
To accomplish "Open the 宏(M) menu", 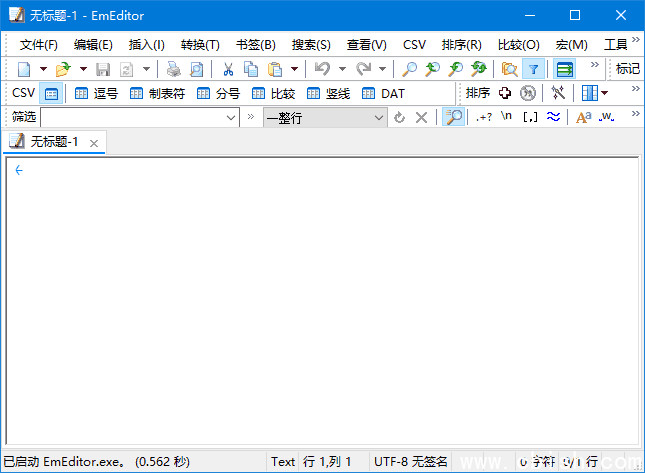I will (571, 44).
